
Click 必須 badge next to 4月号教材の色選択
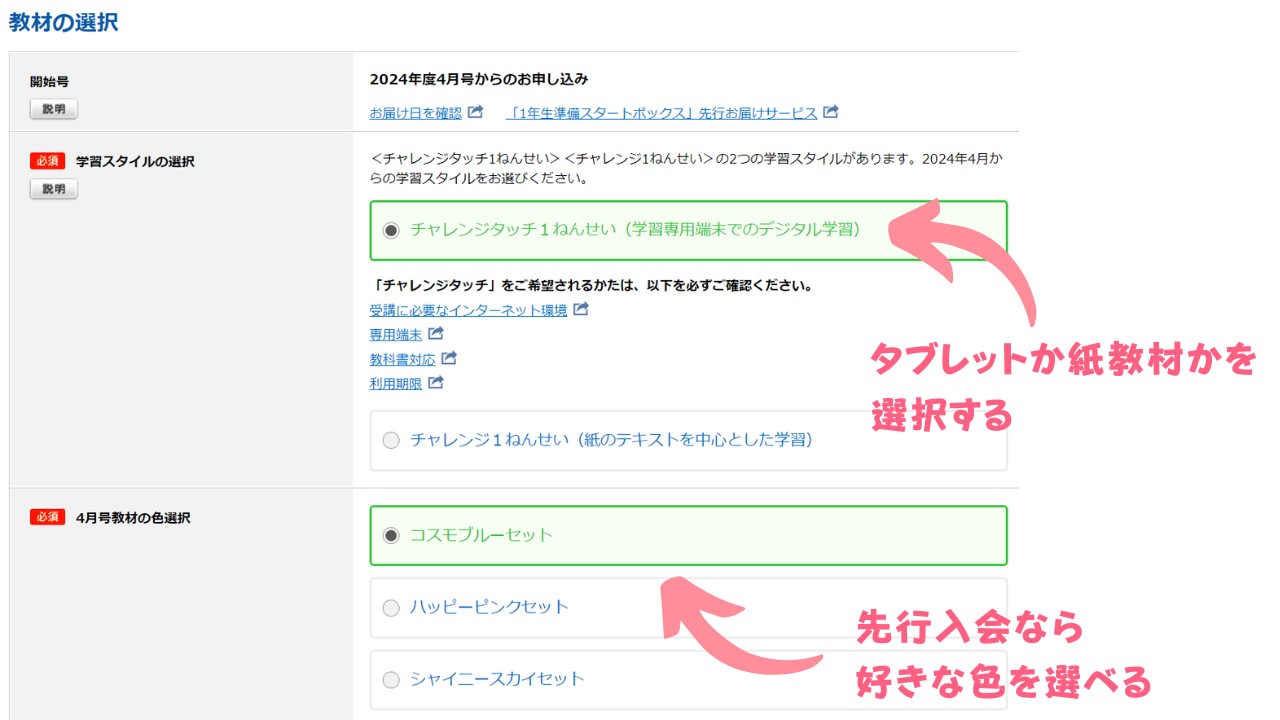48,517
